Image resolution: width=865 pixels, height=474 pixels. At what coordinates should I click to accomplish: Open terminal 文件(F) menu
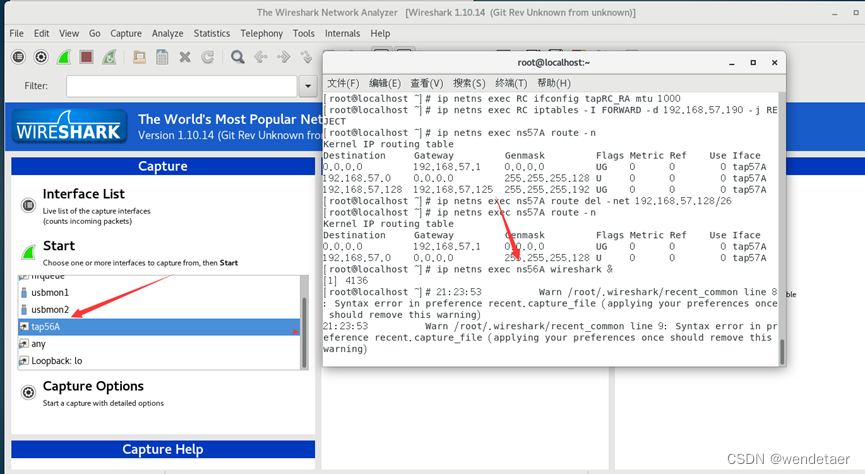coord(343,83)
